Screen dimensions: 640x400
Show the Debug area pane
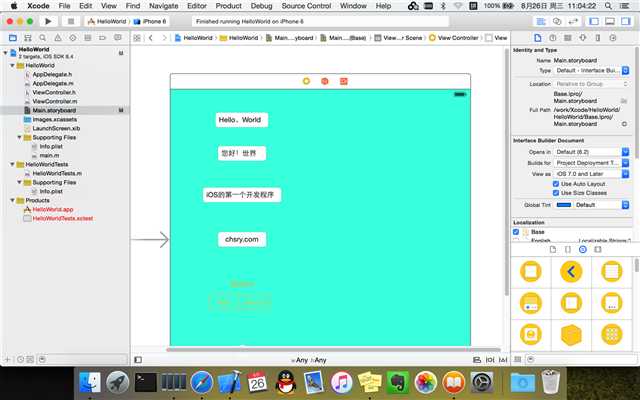(x=610, y=21)
